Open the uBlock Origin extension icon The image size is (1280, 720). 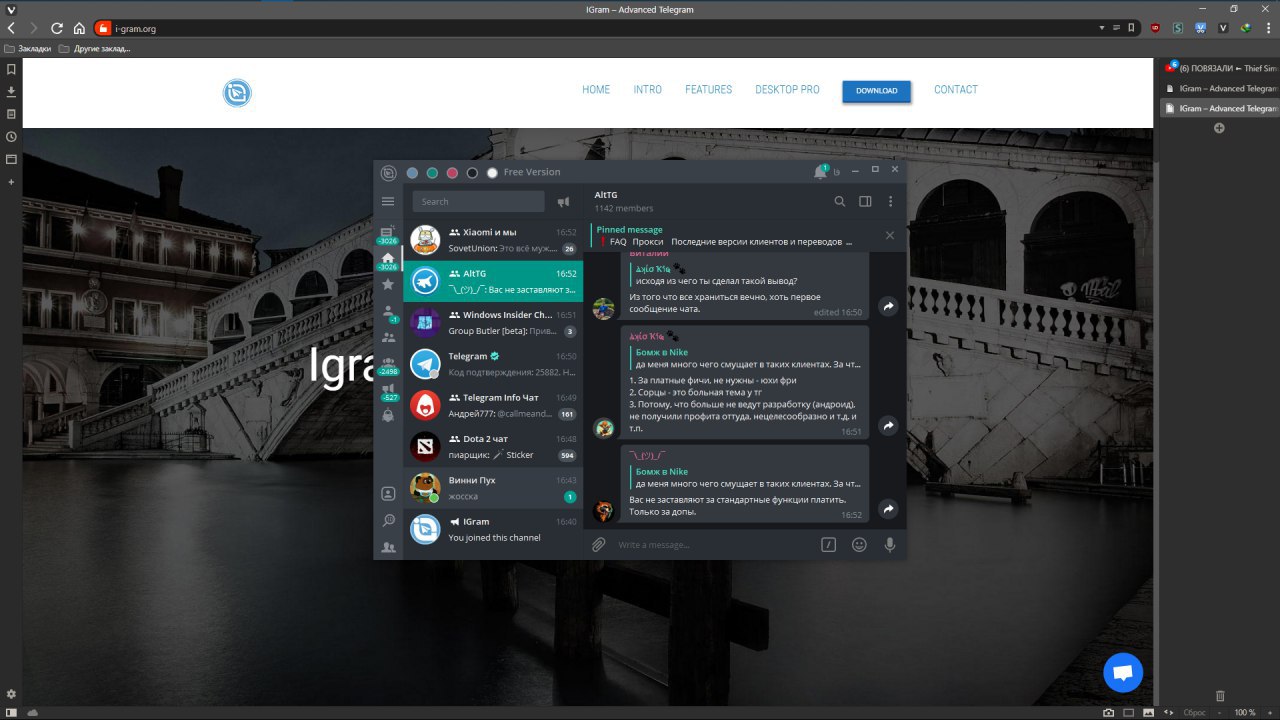[x=1155, y=28]
